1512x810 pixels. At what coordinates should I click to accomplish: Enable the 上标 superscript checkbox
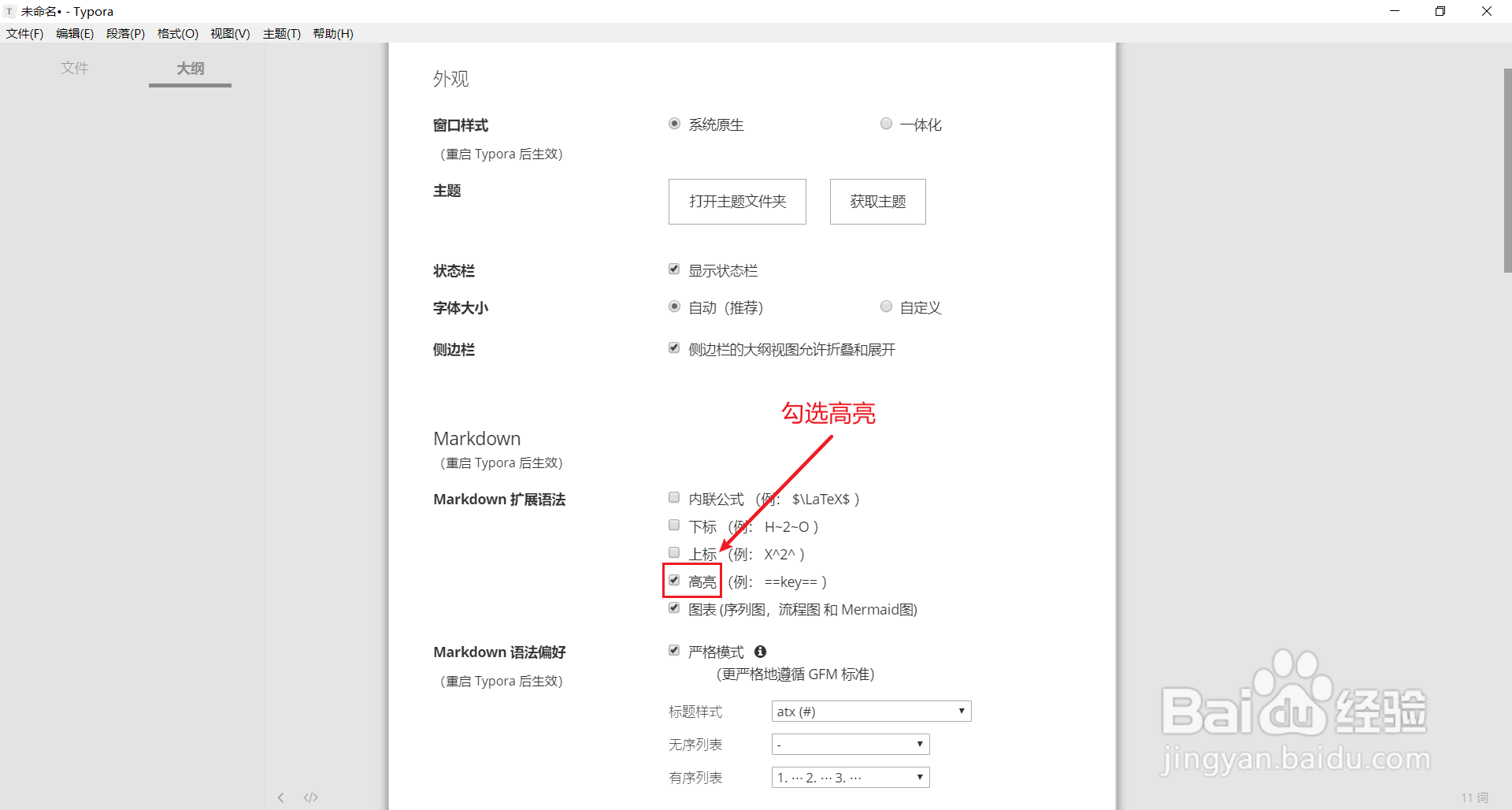(x=674, y=552)
